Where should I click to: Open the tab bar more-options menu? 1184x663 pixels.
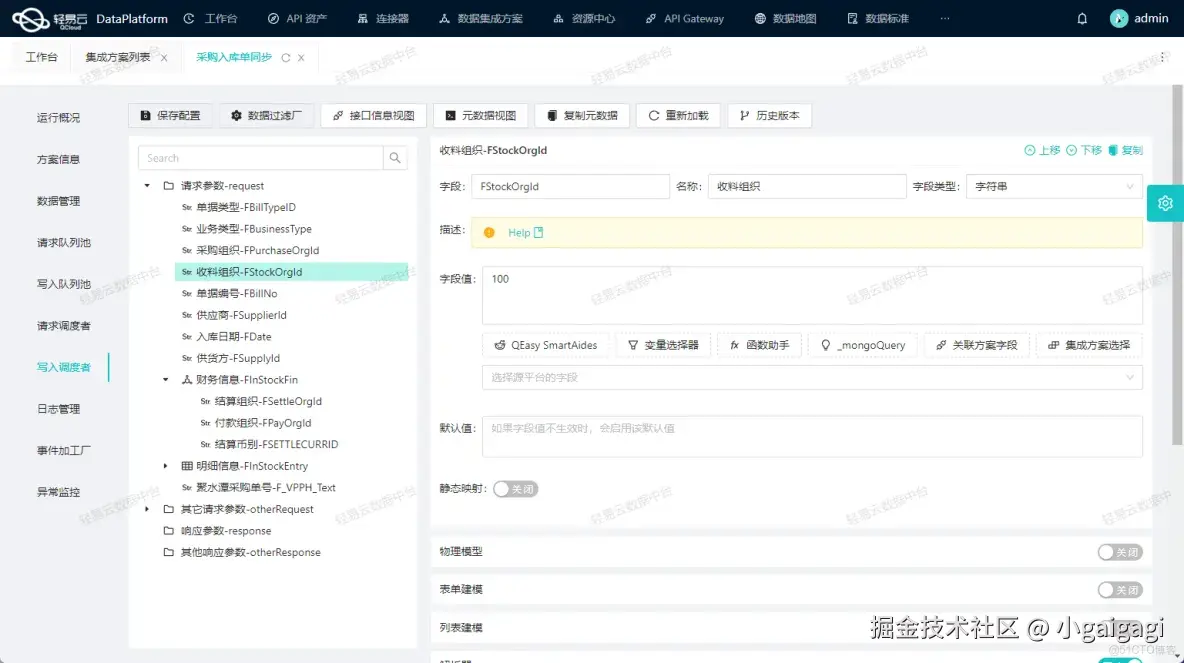click(x=1162, y=57)
